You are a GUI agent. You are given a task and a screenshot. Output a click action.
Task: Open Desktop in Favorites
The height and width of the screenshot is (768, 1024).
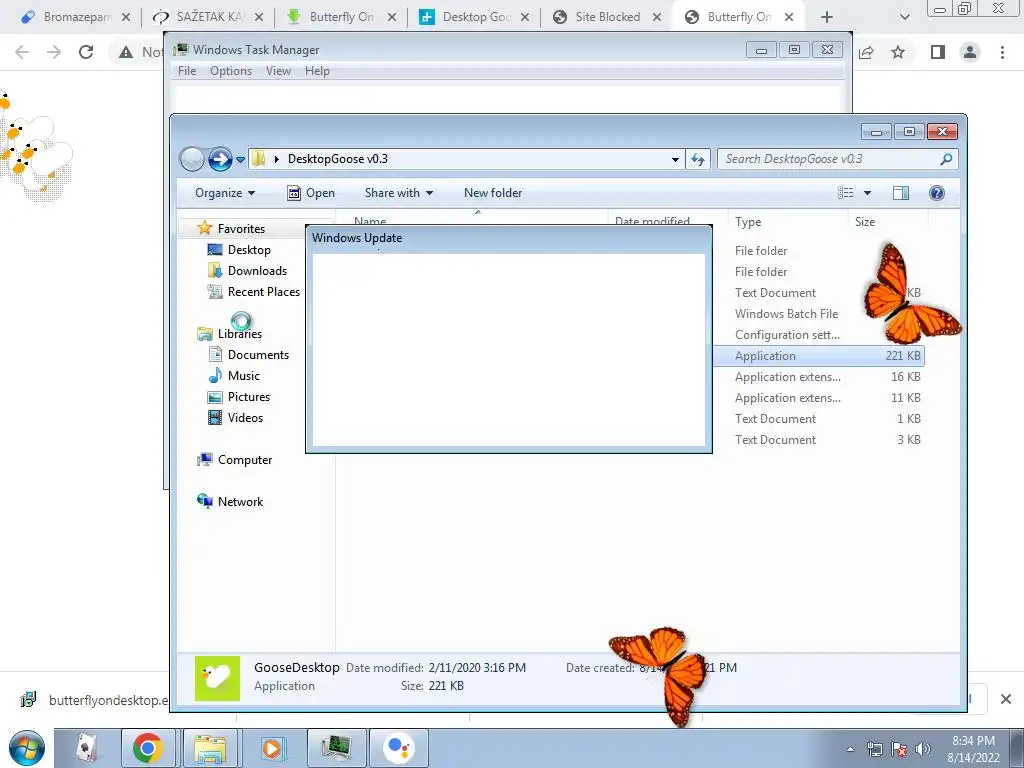[249, 249]
